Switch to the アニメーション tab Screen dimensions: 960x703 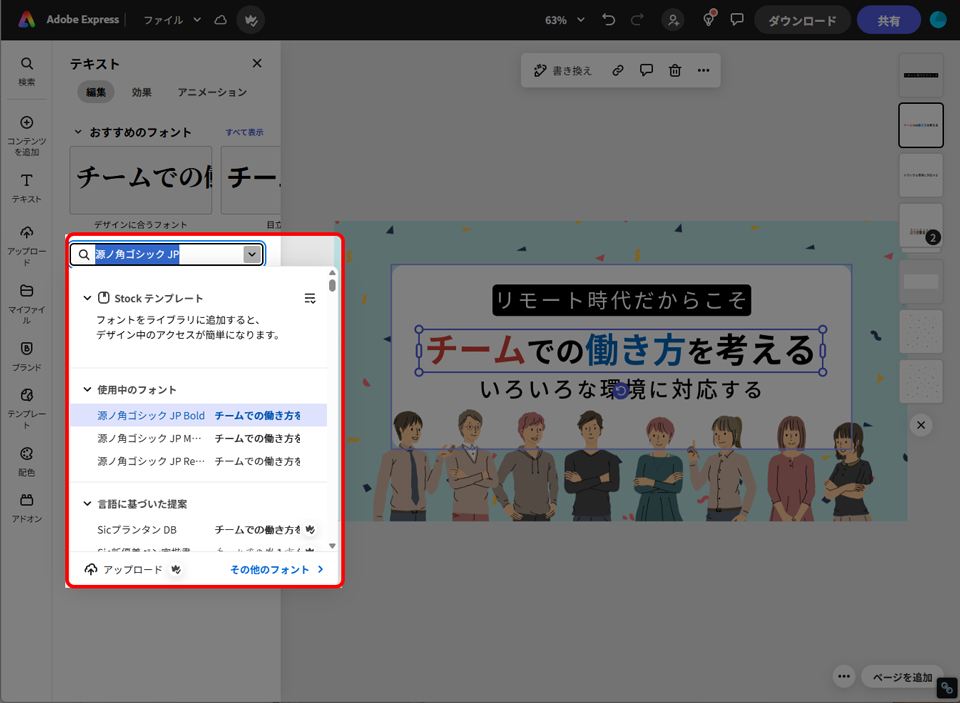point(212,92)
